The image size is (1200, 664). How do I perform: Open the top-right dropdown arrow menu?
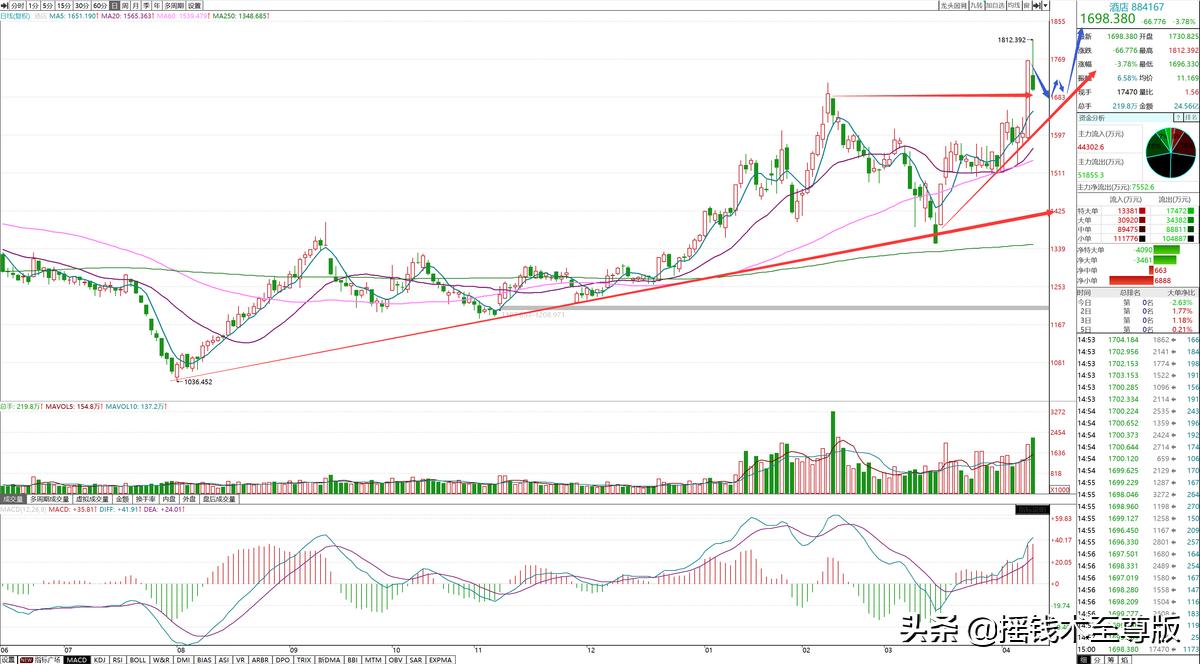click(1046, 5)
